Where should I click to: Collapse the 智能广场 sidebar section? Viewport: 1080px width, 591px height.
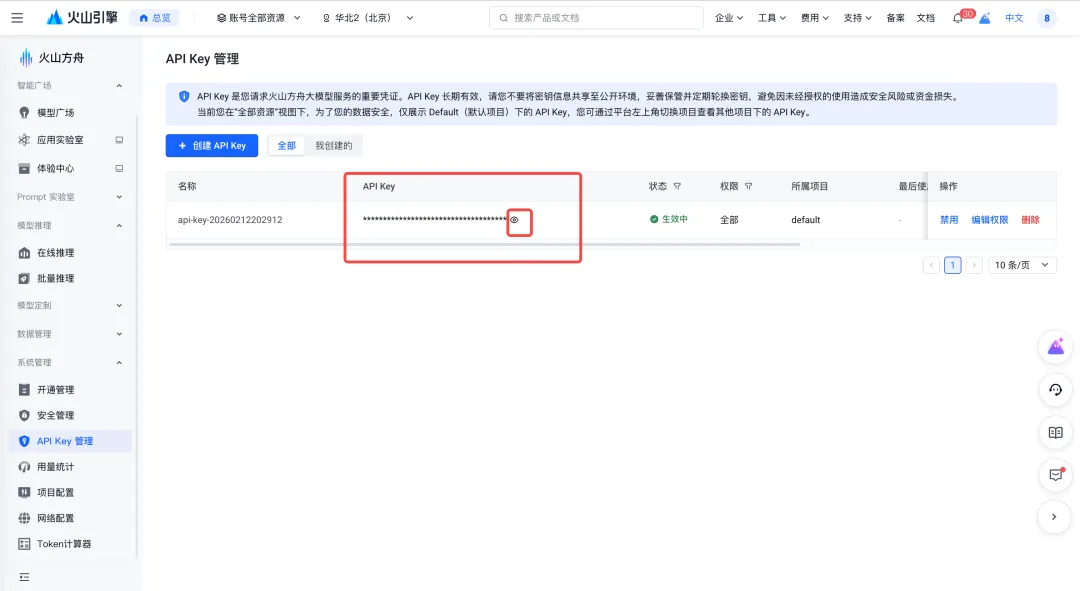pos(119,85)
